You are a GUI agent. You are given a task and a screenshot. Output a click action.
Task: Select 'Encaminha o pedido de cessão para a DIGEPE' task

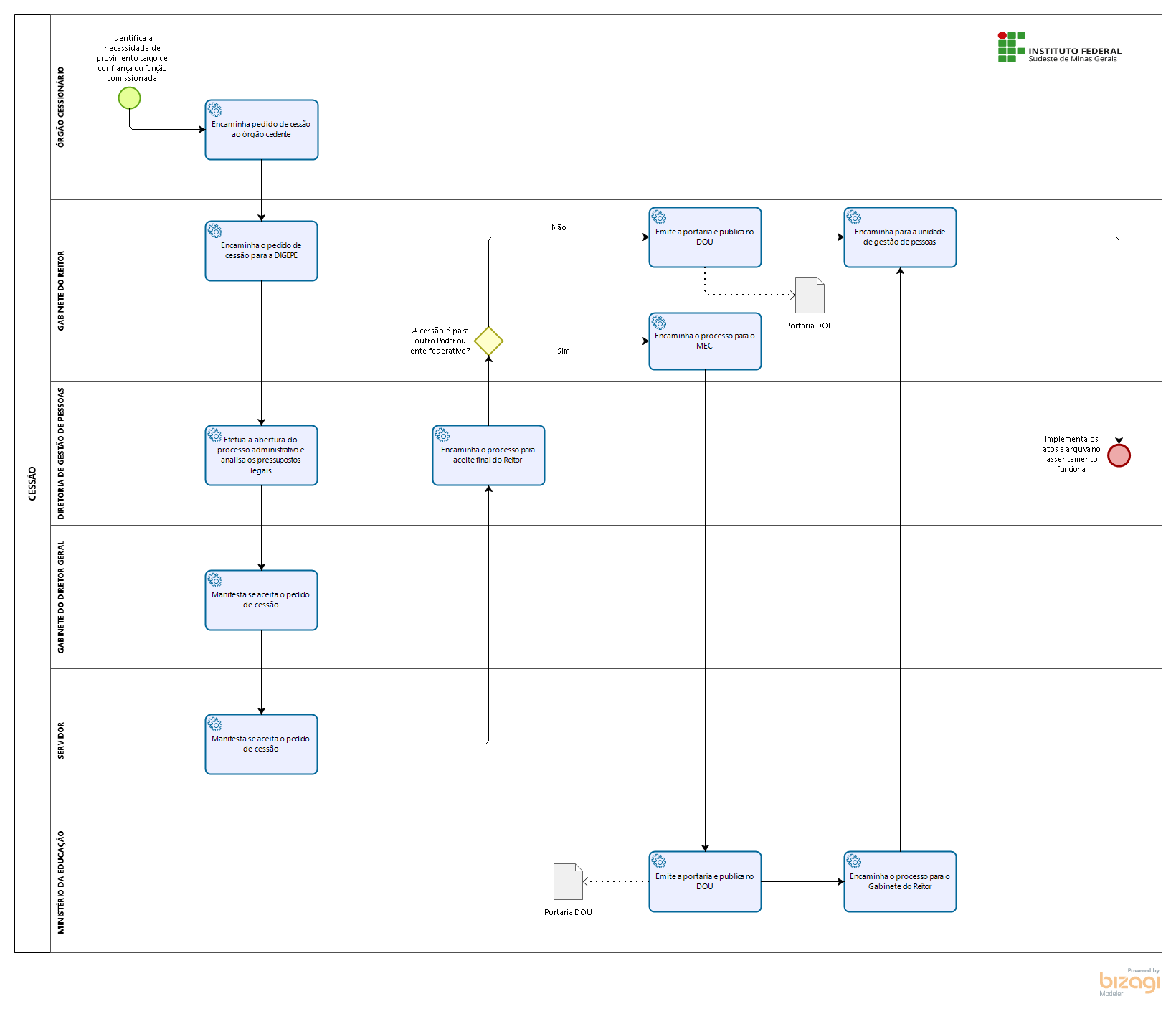pyautogui.click(x=261, y=251)
